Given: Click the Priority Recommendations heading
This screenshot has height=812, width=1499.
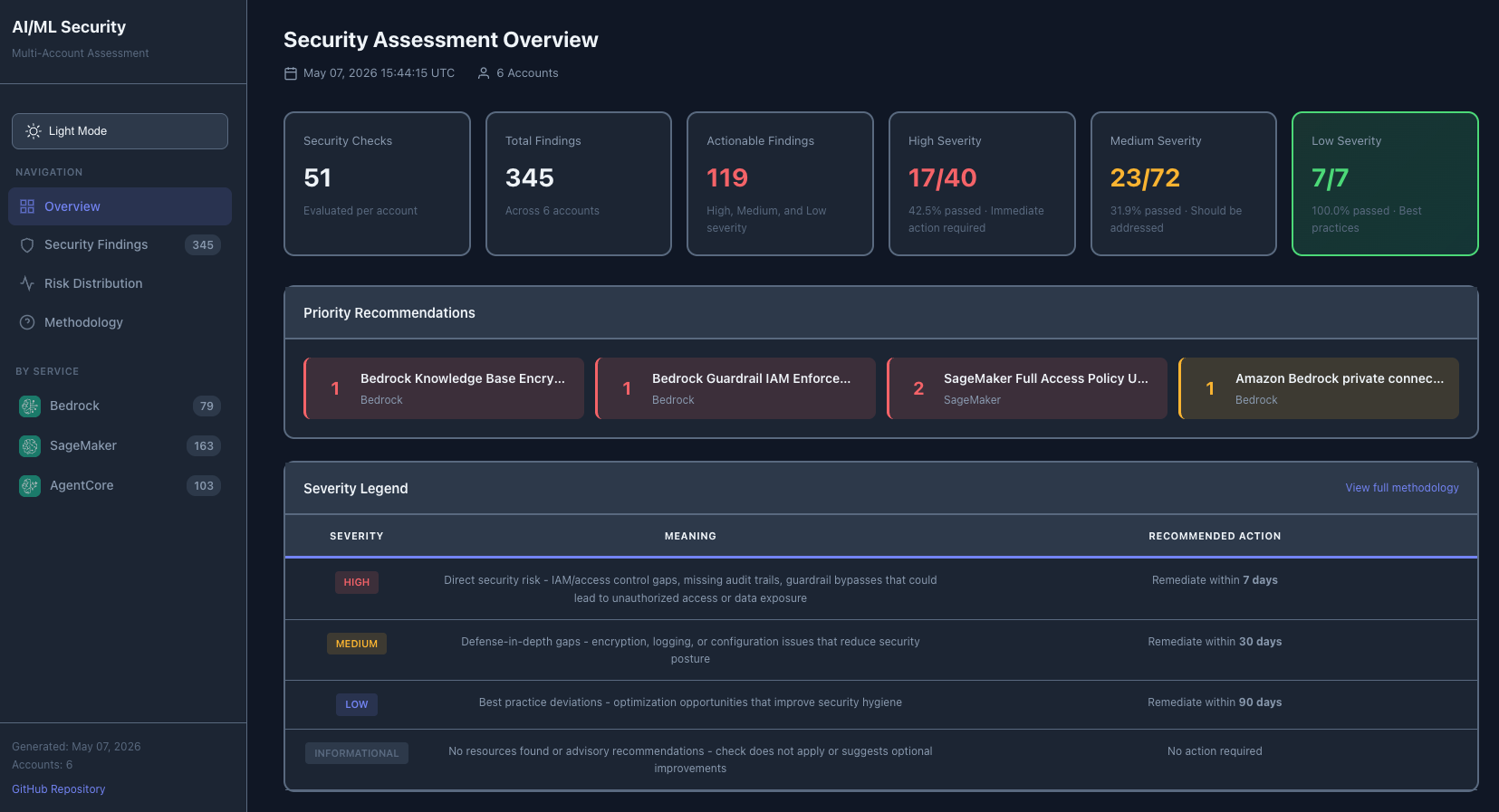Looking at the screenshot, I should 389,313.
